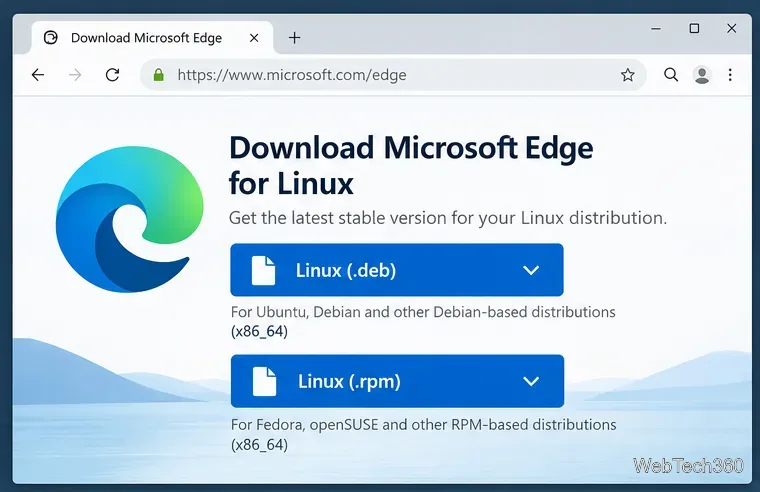Minimize the browser window
This screenshot has width=760, height=492.
[656, 29]
